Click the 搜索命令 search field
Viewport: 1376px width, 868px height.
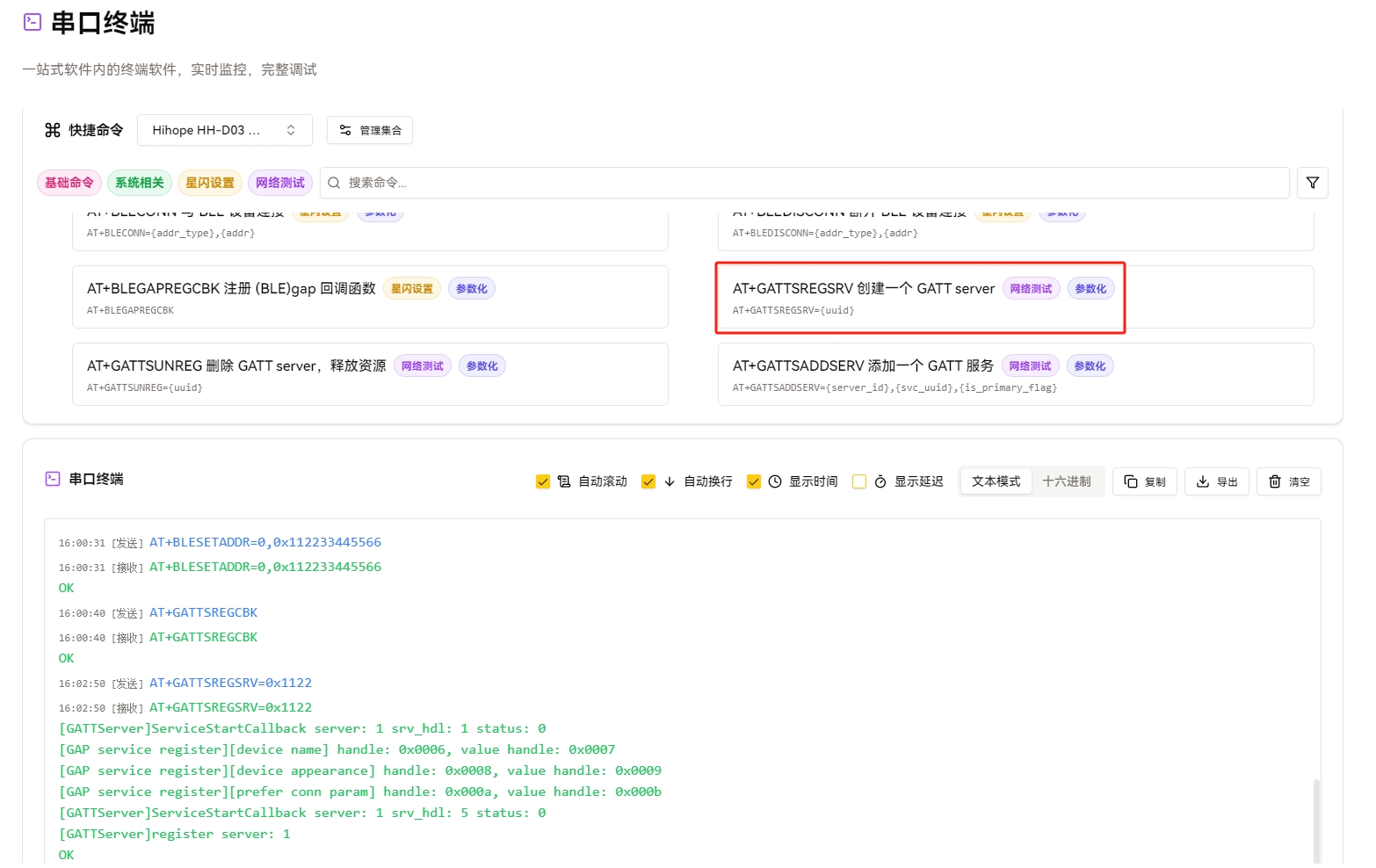804,183
